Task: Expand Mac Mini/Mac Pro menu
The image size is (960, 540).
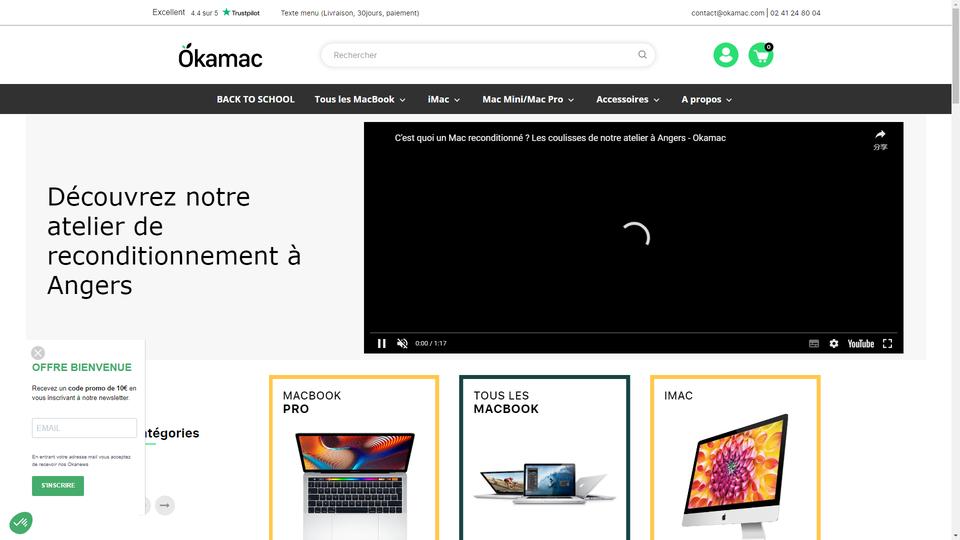Action: tap(528, 99)
